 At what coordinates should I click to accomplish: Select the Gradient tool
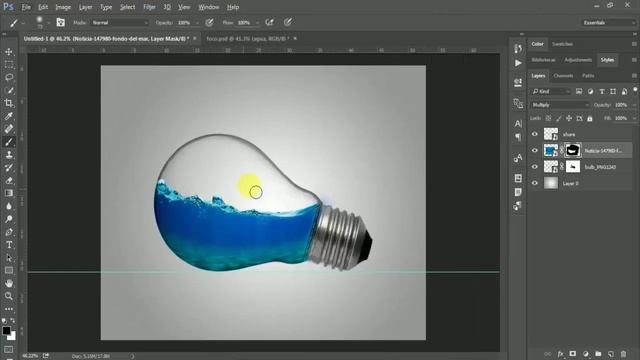tap(9, 193)
